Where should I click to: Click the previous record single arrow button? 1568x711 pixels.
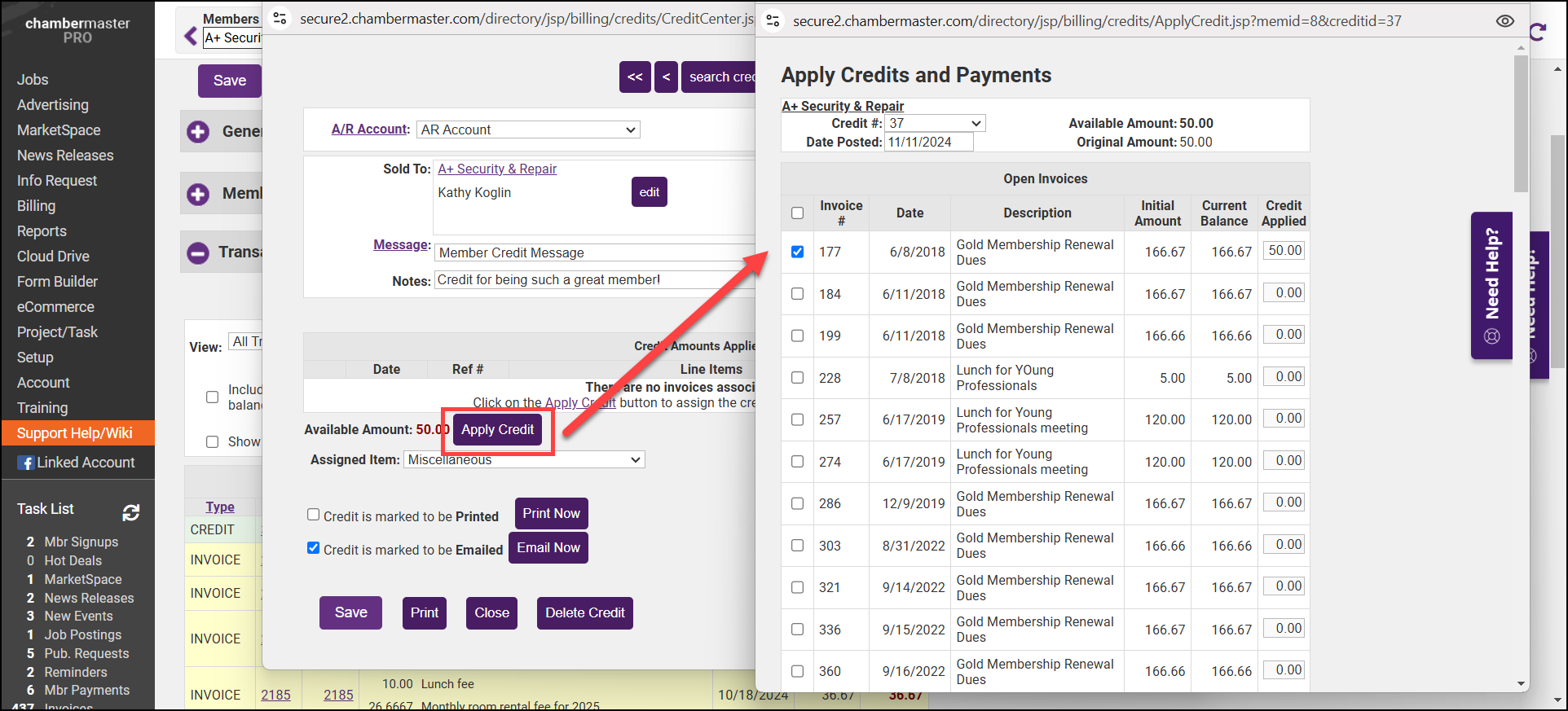coord(666,77)
